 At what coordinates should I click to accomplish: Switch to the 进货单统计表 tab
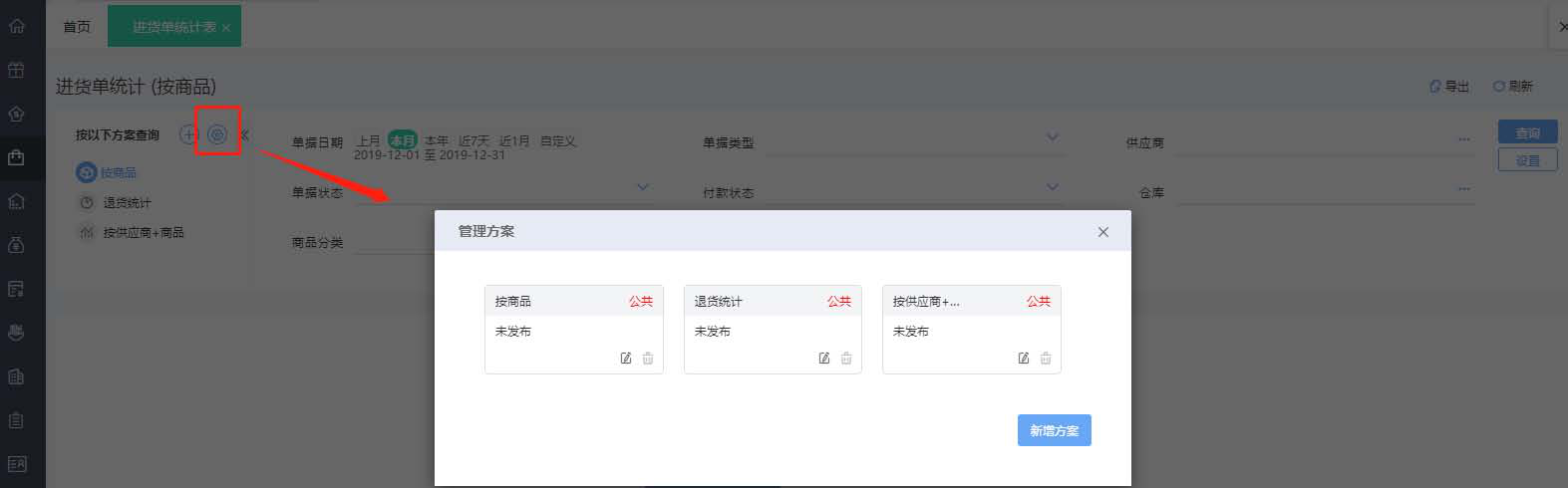[x=174, y=27]
